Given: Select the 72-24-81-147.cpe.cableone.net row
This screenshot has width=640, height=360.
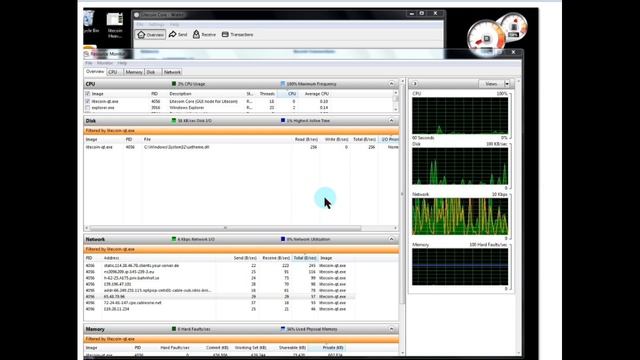Looking at the screenshot, I should 220,303.
